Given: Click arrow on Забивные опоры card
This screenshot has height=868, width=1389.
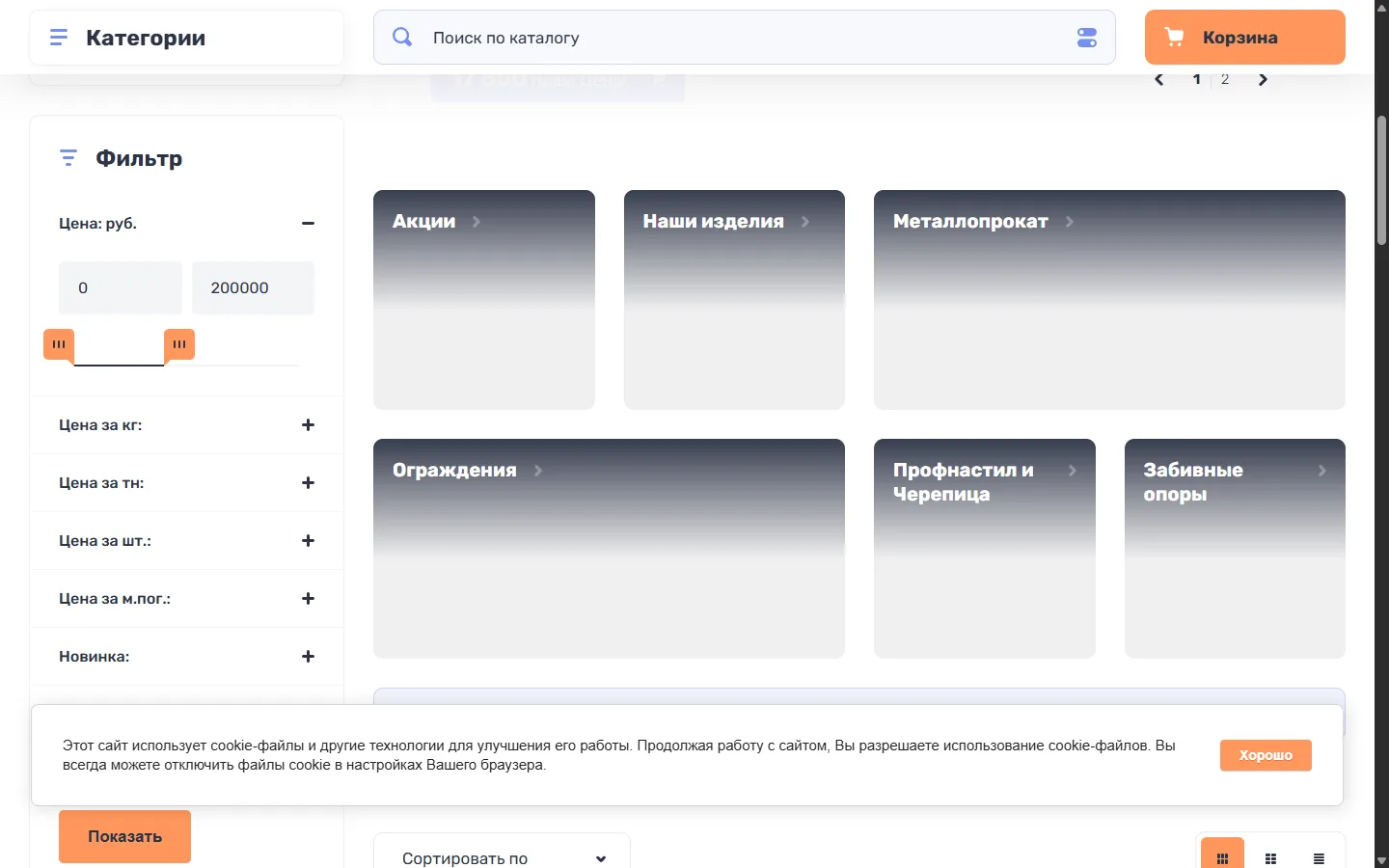Looking at the screenshot, I should 1322,471.
